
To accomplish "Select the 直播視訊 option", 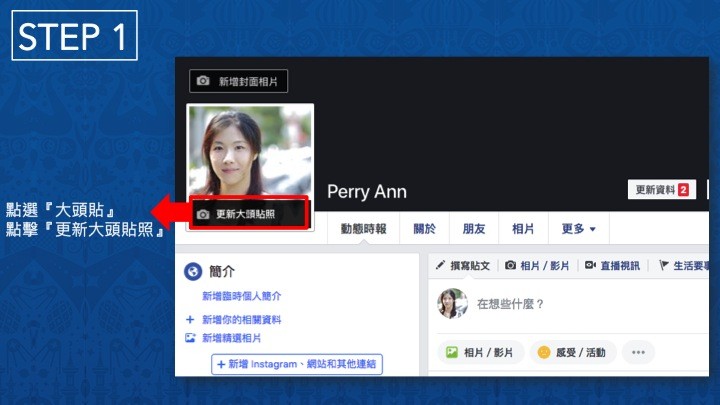I will pos(612,265).
